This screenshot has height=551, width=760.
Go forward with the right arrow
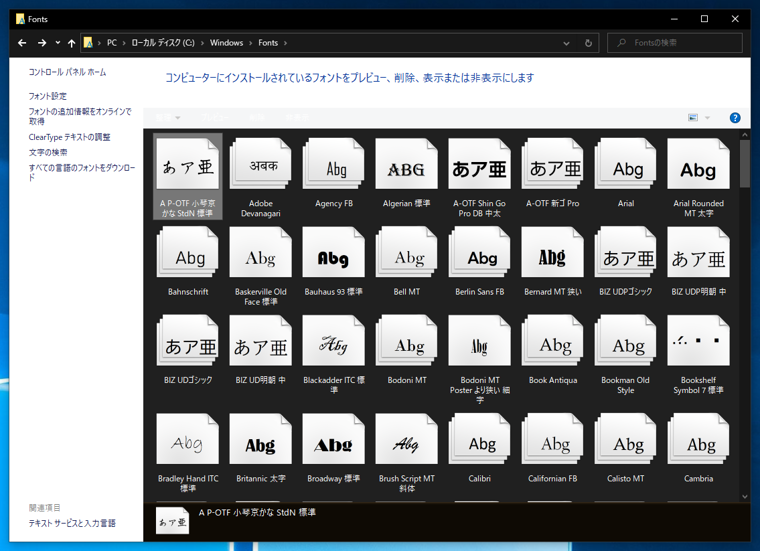[42, 43]
